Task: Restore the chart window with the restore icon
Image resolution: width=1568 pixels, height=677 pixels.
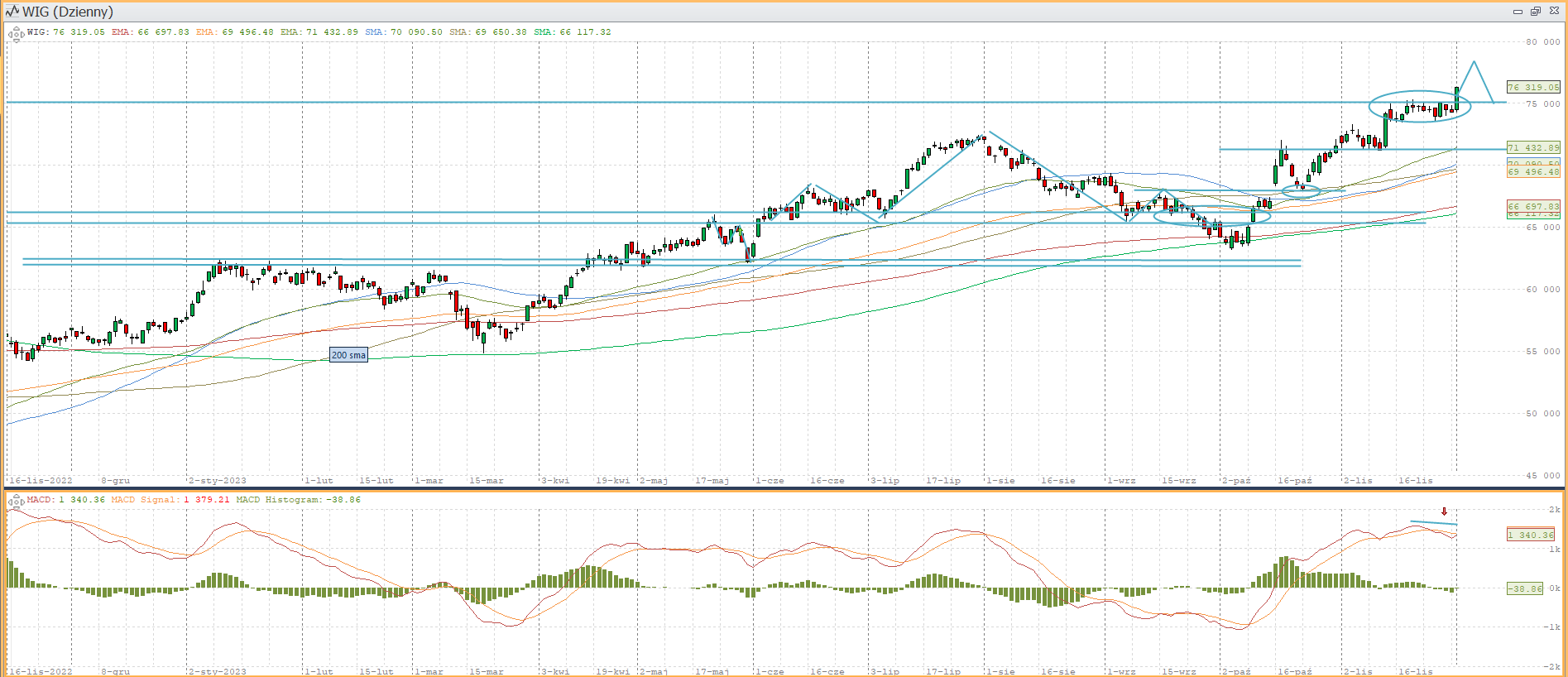Action: pos(1535,12)
